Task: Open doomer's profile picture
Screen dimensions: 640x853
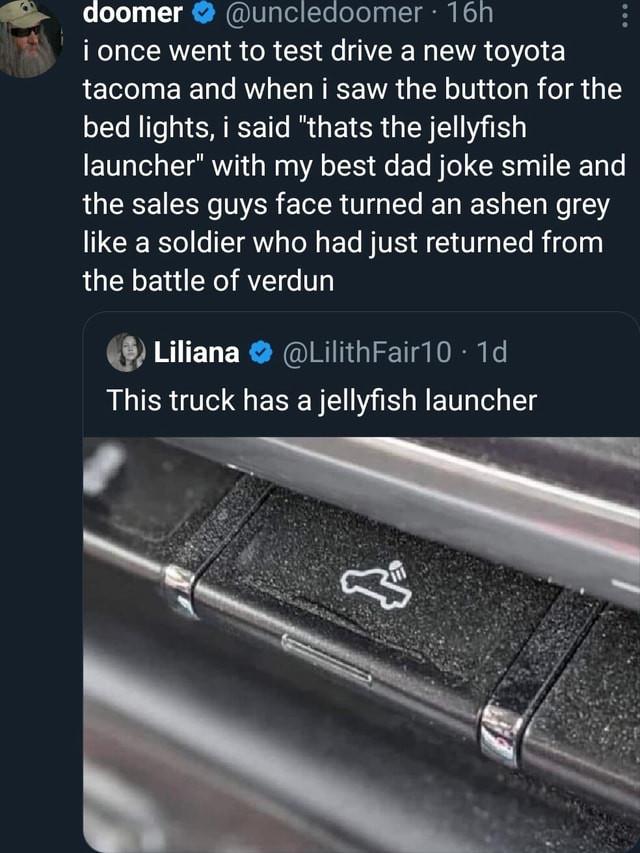Action: click(x=30, y=37)
